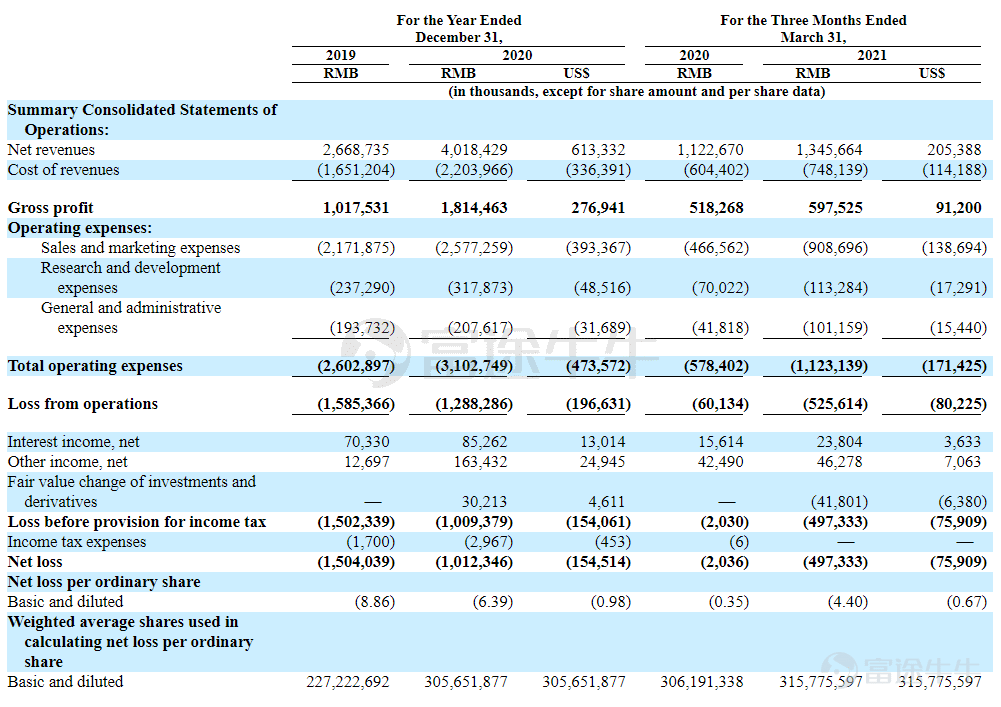The width and height of the screenshot is (1001, 707).
Task: Select other income value 46,278
Action: tap(839, 462)
